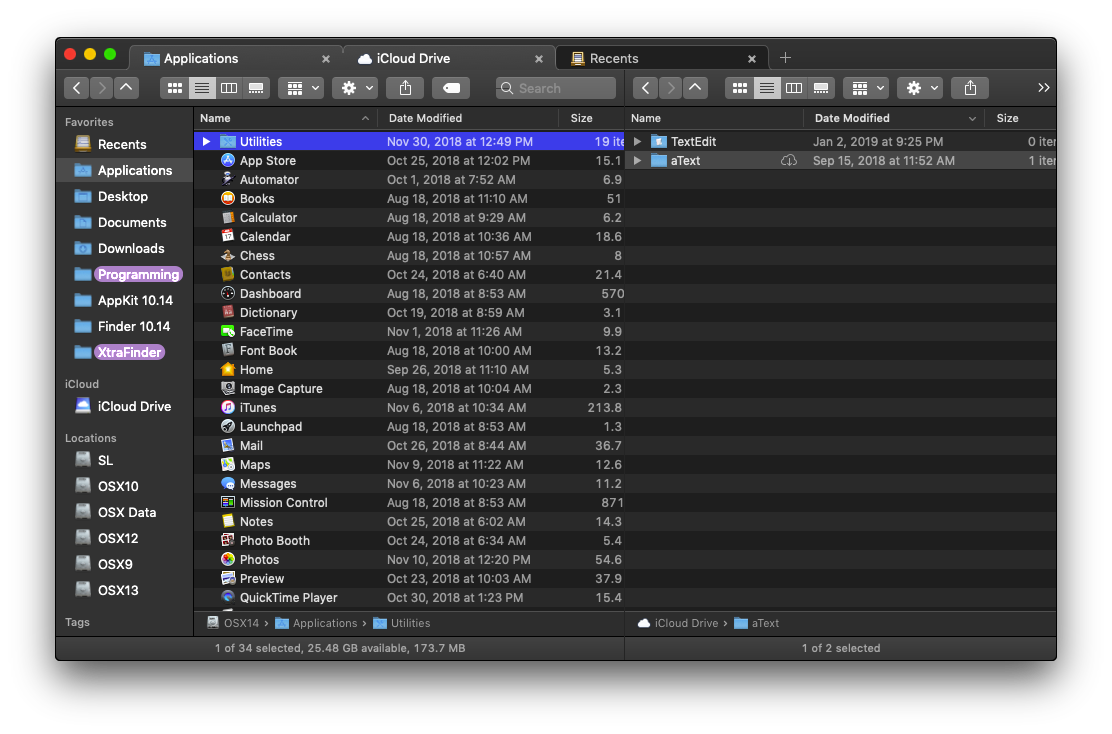1112x734 pixels.
Task: Select the iTunes app icon in list
Action: coord(228,408)
